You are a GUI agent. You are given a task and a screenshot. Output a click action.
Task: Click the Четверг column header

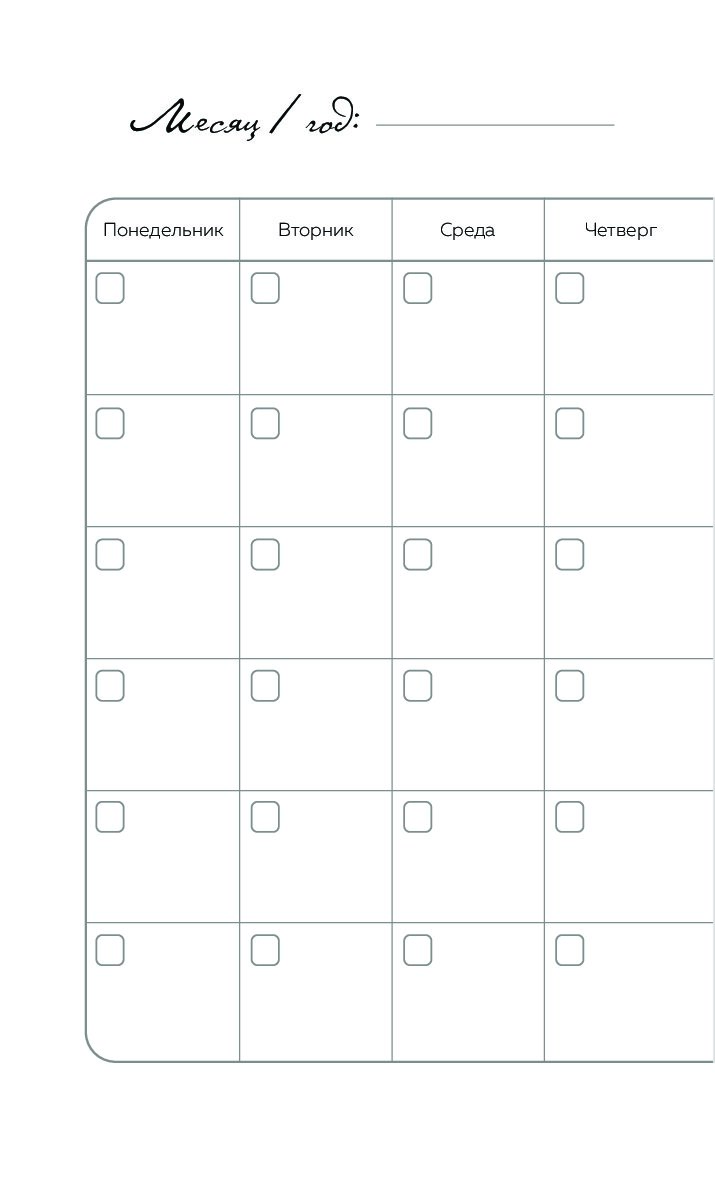621,230
